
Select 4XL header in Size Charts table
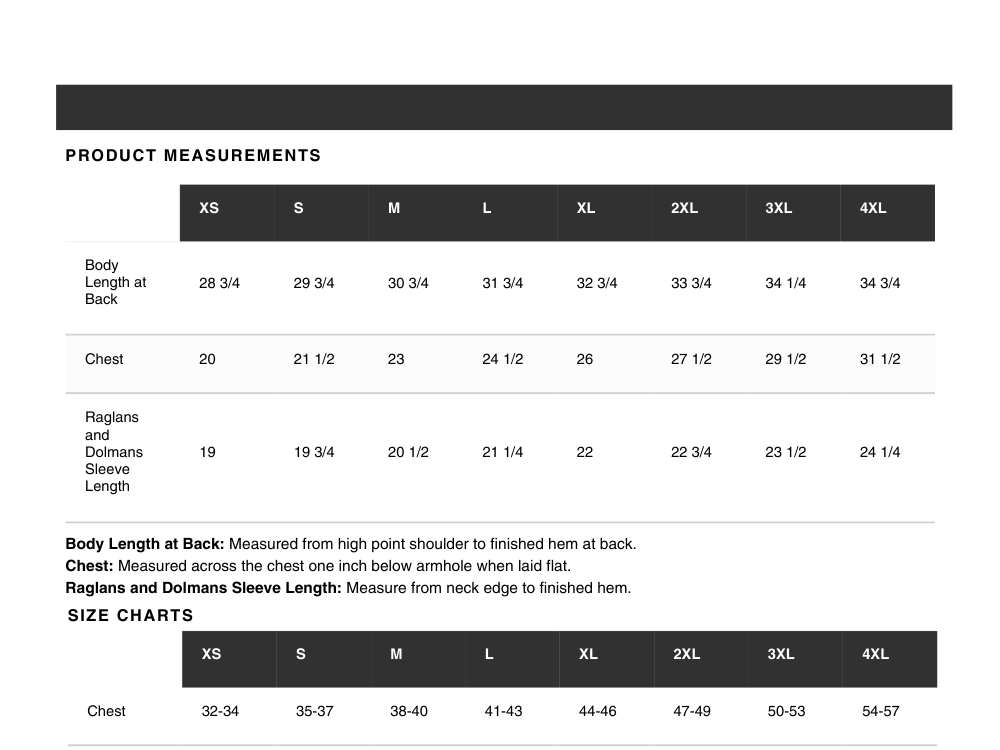875,655
